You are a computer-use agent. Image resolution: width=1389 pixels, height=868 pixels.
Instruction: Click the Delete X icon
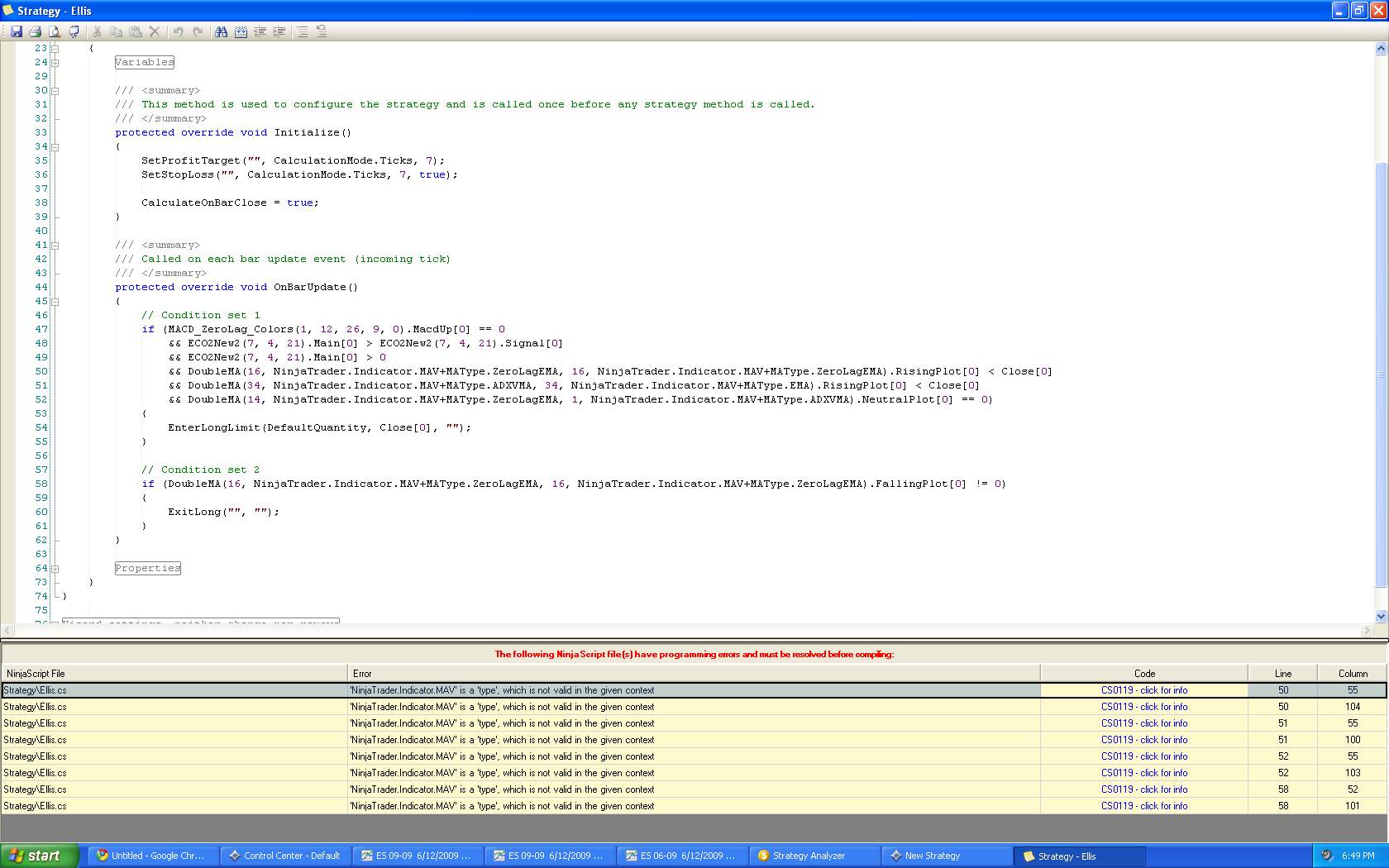point(155,31)
